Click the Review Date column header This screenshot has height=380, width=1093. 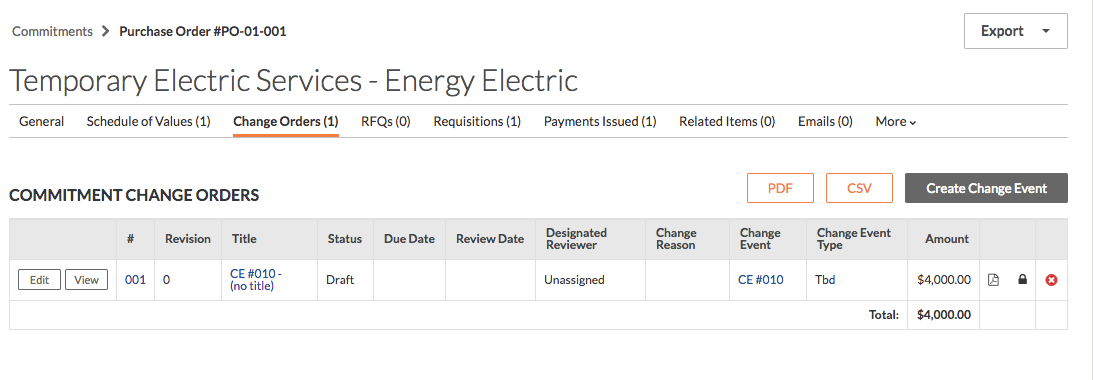click(x=490, y=239)
